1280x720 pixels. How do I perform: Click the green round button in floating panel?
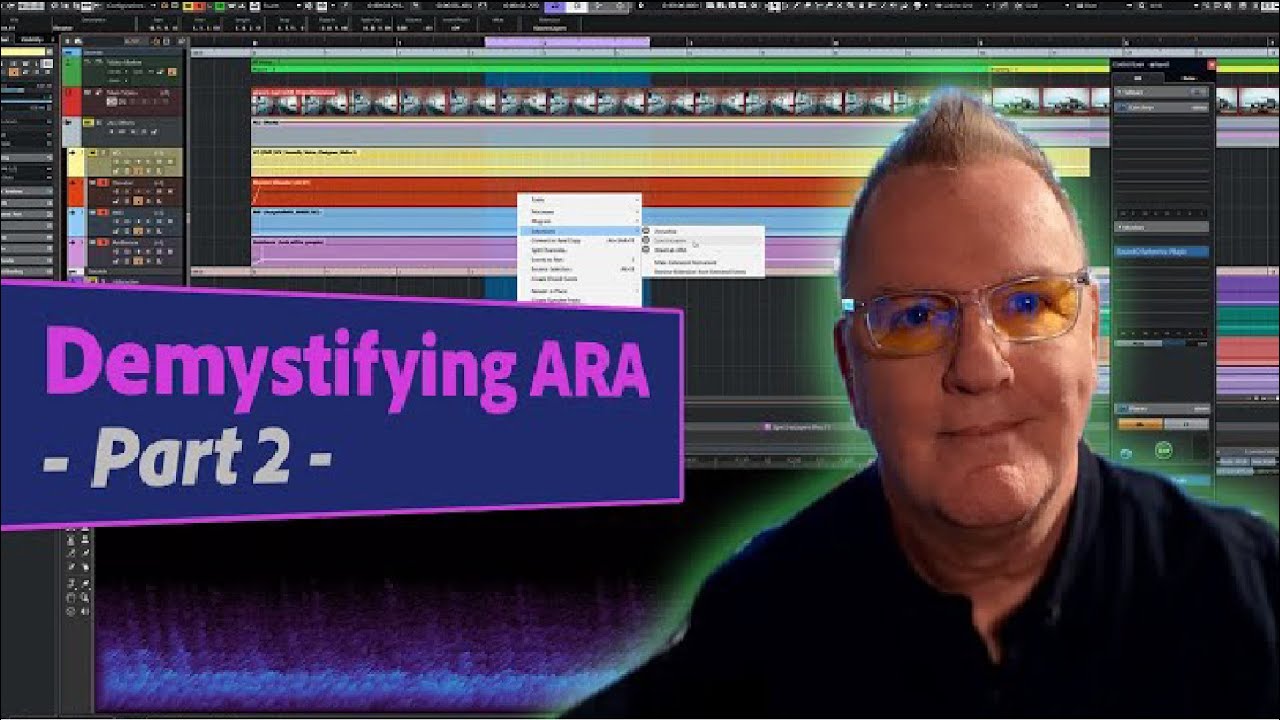pos(1163,451)
